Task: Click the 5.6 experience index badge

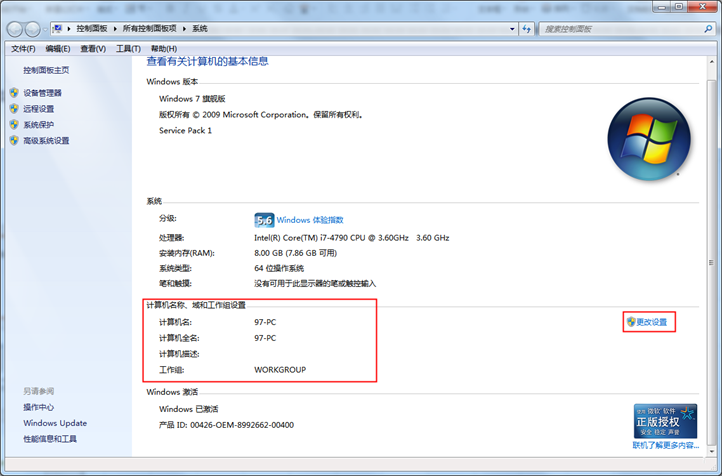Action: (264, 220)
